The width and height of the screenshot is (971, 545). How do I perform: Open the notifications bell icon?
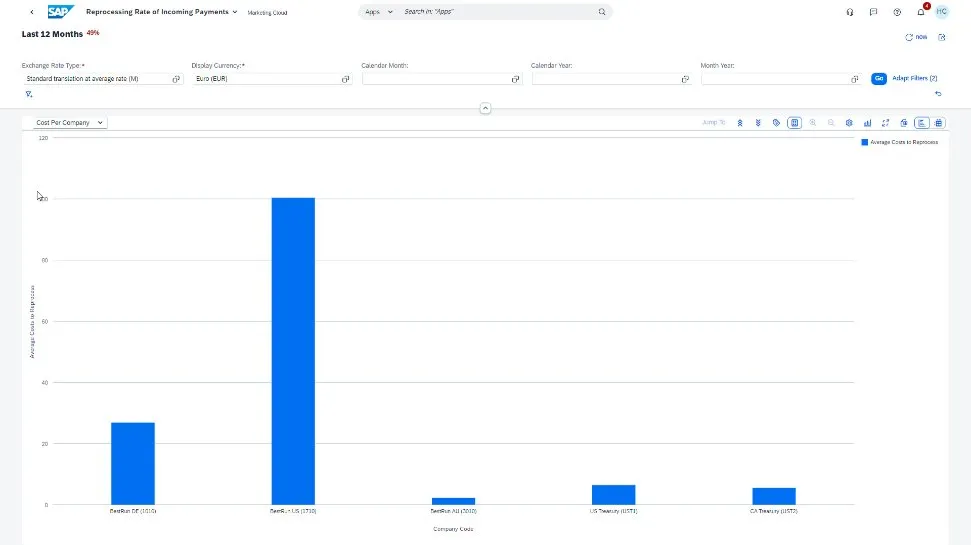point(921,12)
